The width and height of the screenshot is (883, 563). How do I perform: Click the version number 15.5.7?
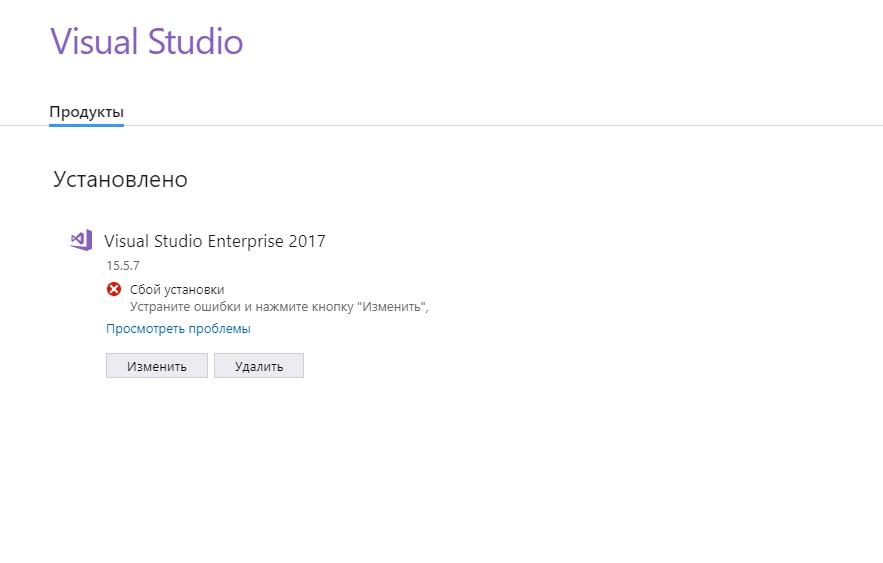pos(123,266)
